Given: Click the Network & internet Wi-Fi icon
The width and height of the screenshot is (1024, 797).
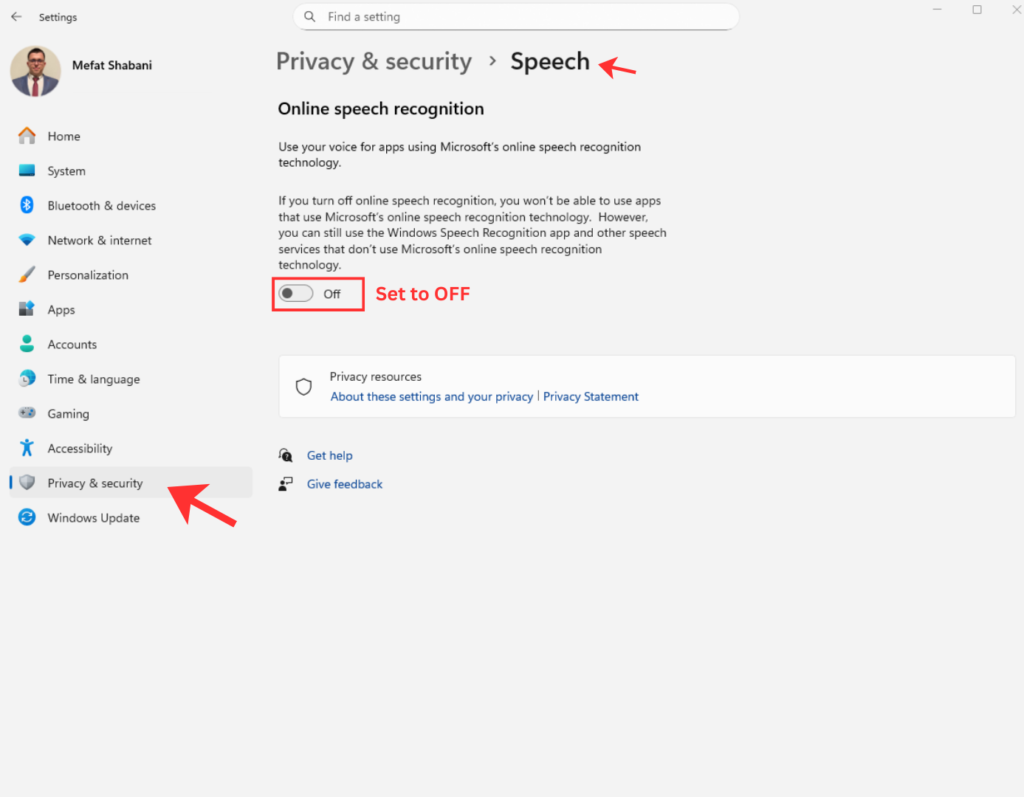Looking at the screenshot, I should pos(27,240).
